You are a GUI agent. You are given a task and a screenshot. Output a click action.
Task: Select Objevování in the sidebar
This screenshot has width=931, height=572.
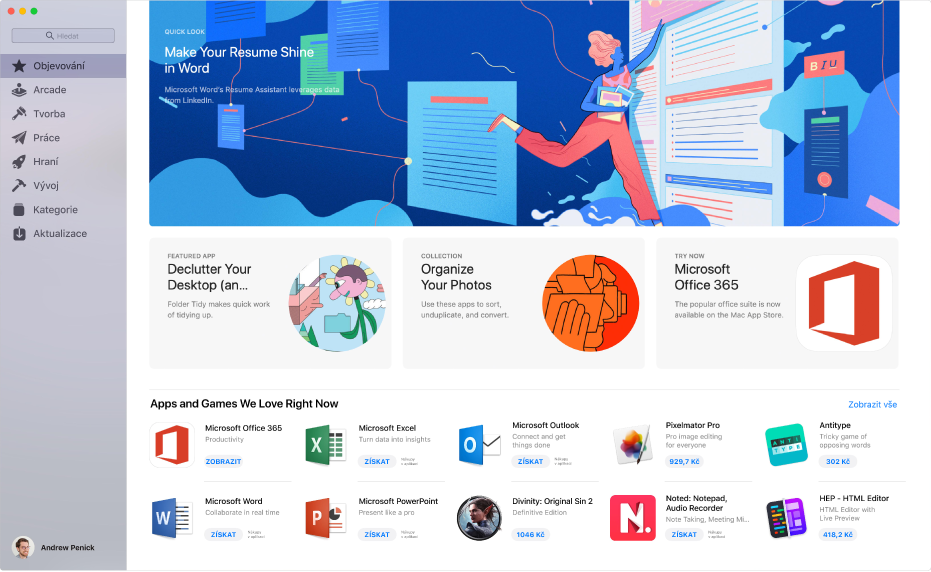pyautogui.click(x=63, y=66)
